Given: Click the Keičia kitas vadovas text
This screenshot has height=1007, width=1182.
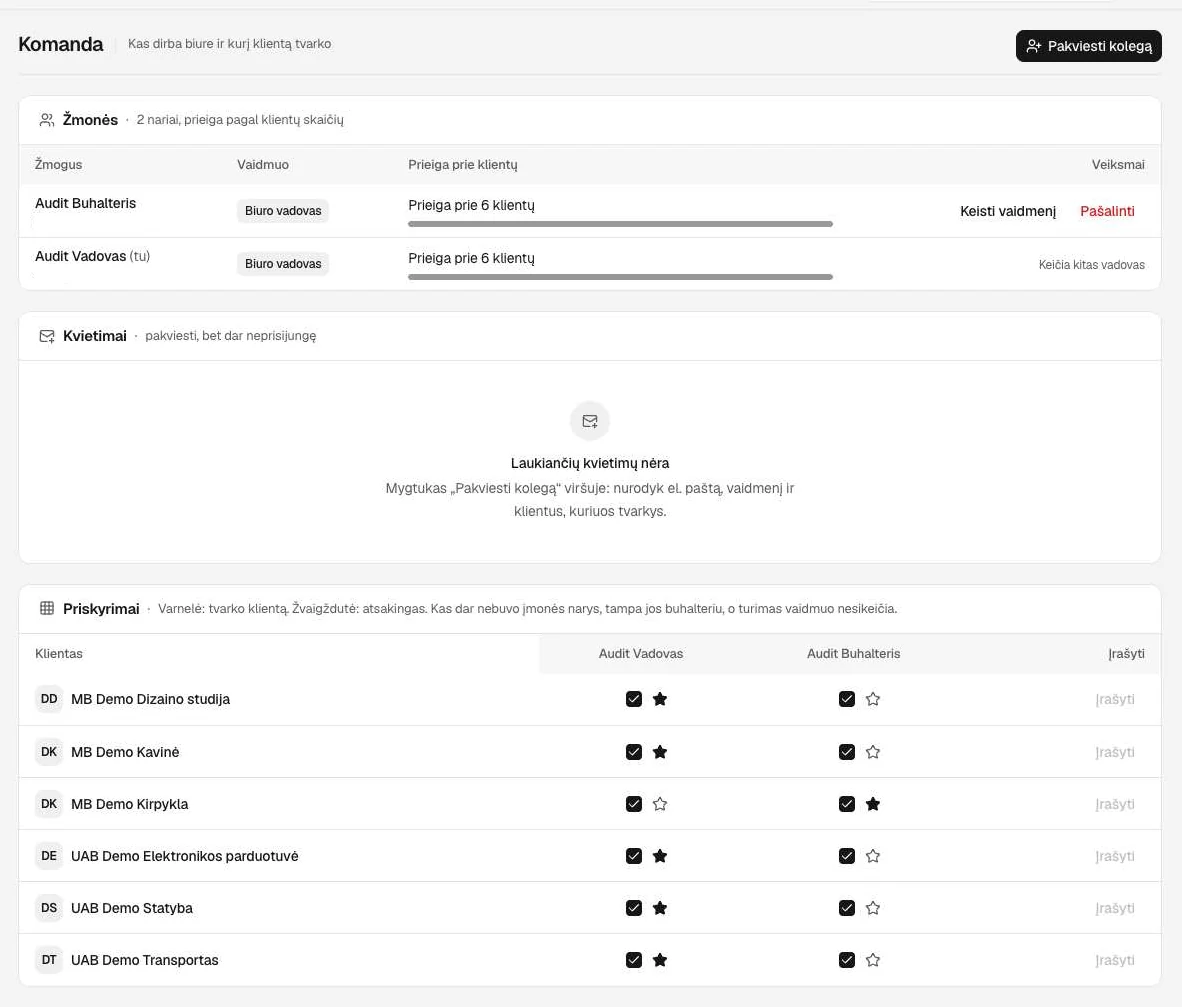Looking at the screenshot, I should [1092, 265].
